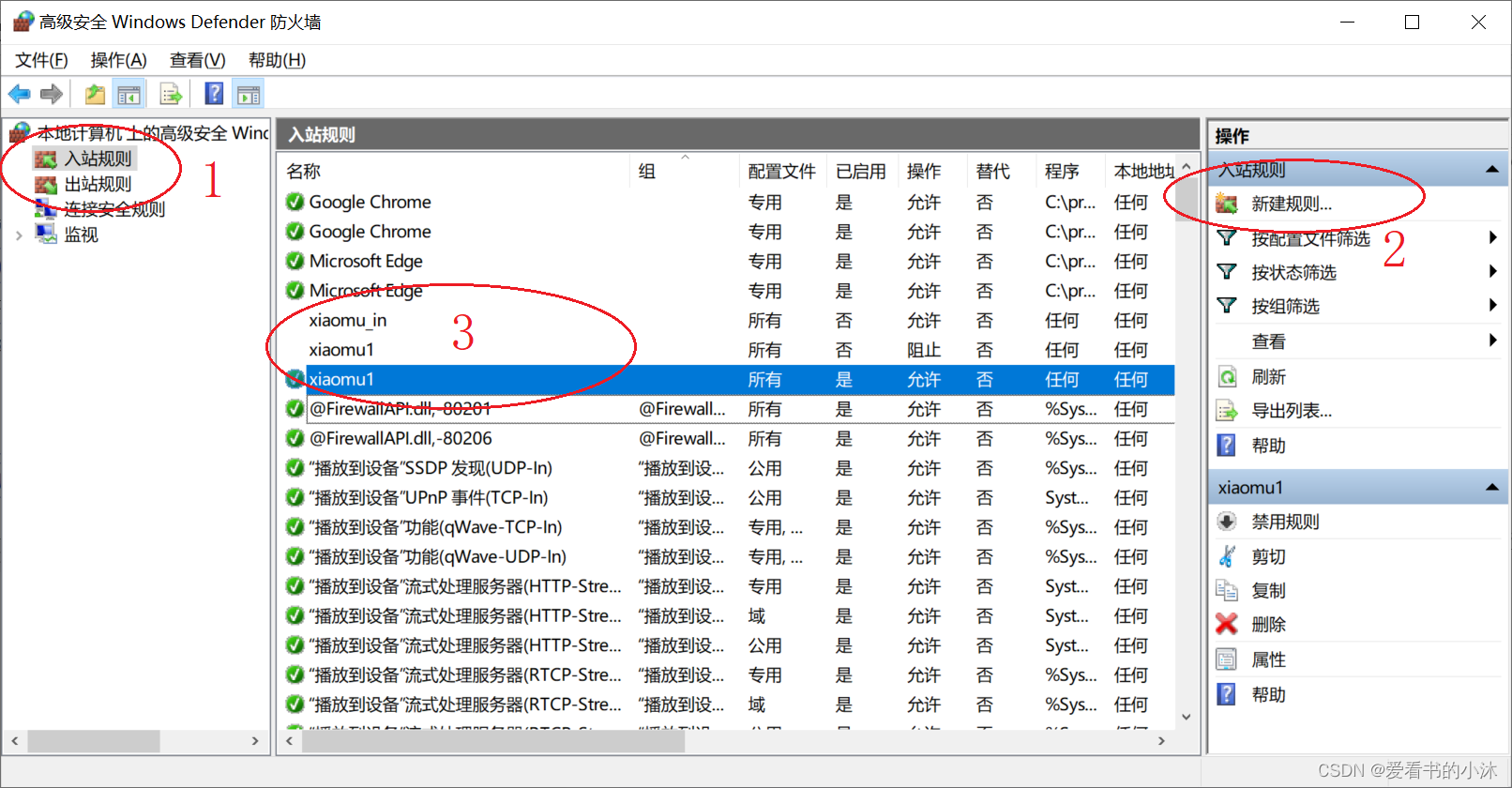Expand the 按组筛选 submenu arrow
The width and height of the screenshot is (1512, 788).
pos(1492,306)
